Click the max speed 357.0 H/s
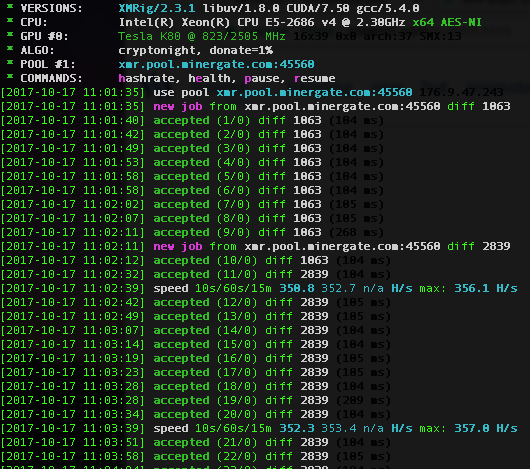The height and width of the screenshot is (469, 530). tap(486, 428)
